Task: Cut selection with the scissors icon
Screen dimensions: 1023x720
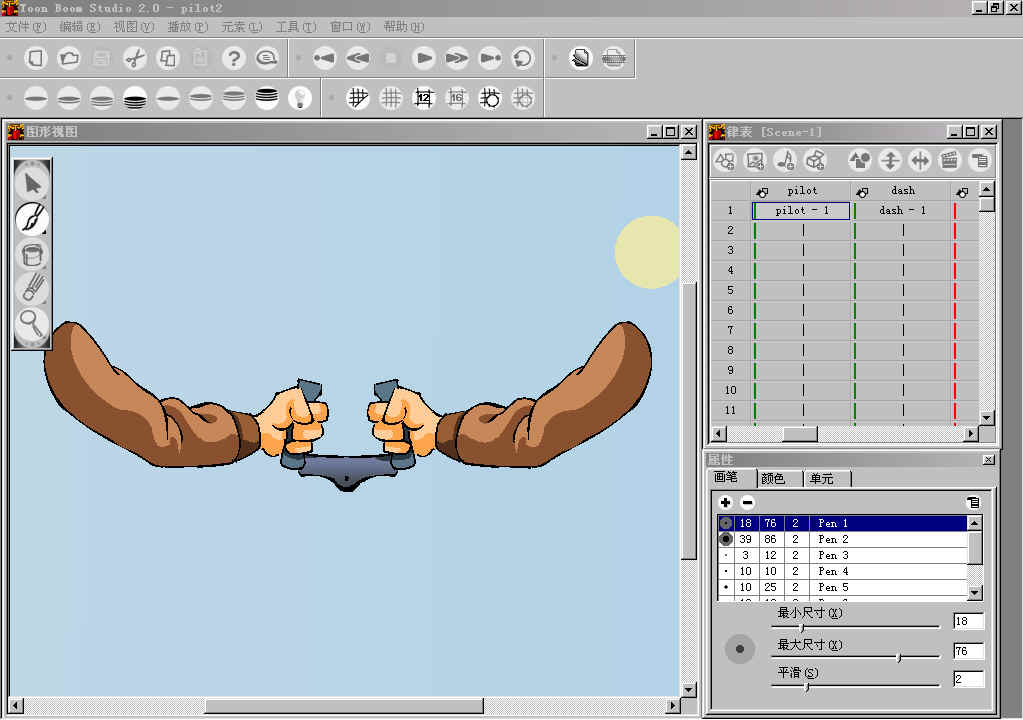Action: coord(135,58)
